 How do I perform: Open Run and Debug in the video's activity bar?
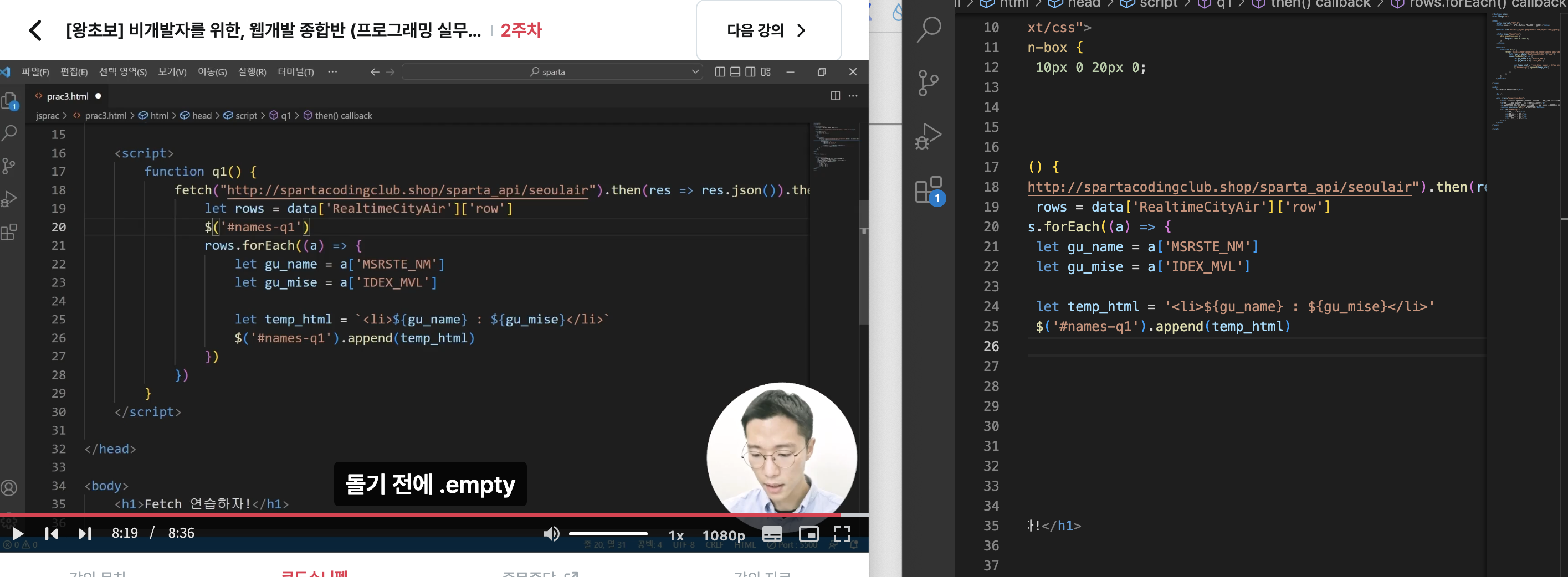10,199
